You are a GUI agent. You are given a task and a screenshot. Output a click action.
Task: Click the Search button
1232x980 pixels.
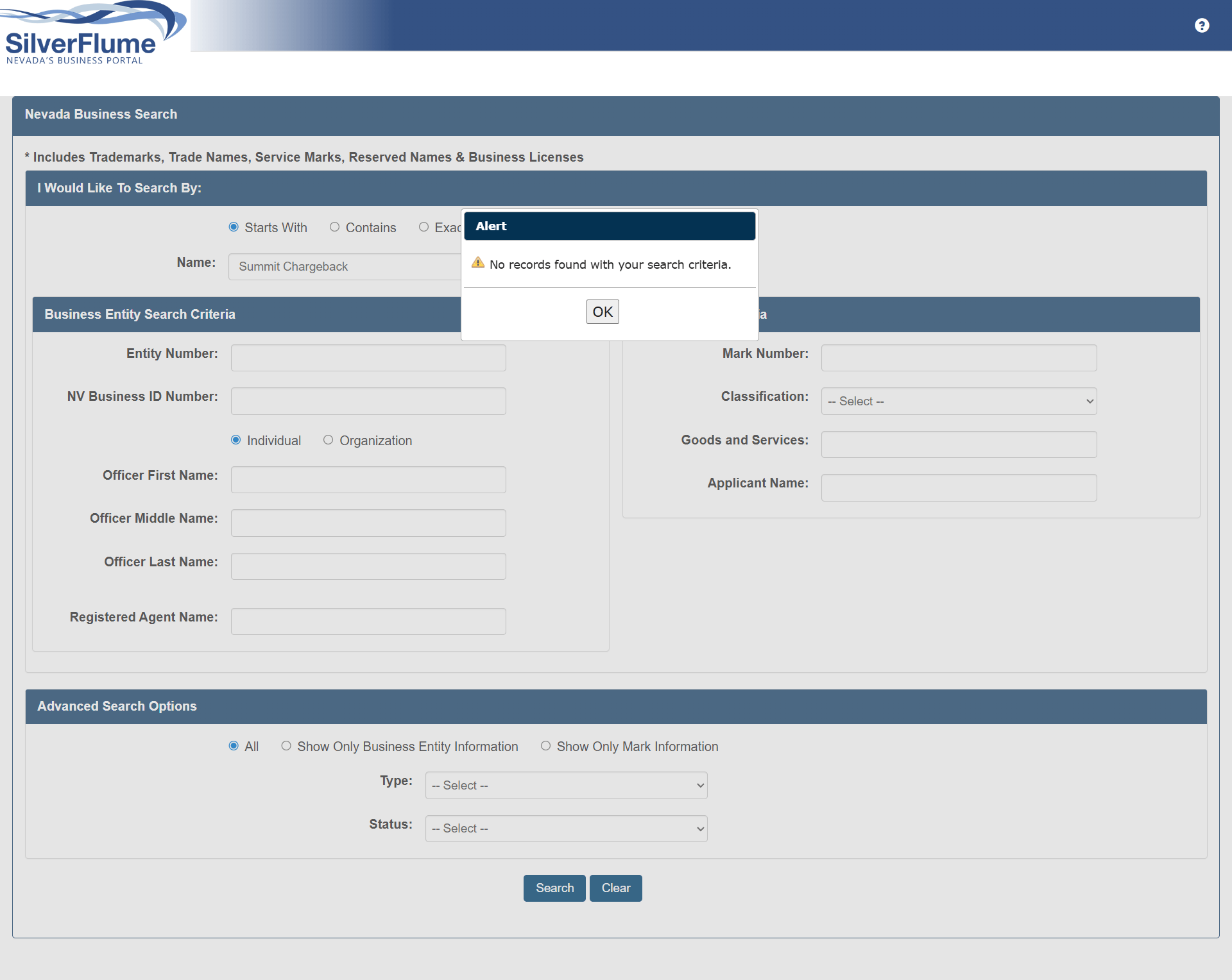(x=554, y=888)
